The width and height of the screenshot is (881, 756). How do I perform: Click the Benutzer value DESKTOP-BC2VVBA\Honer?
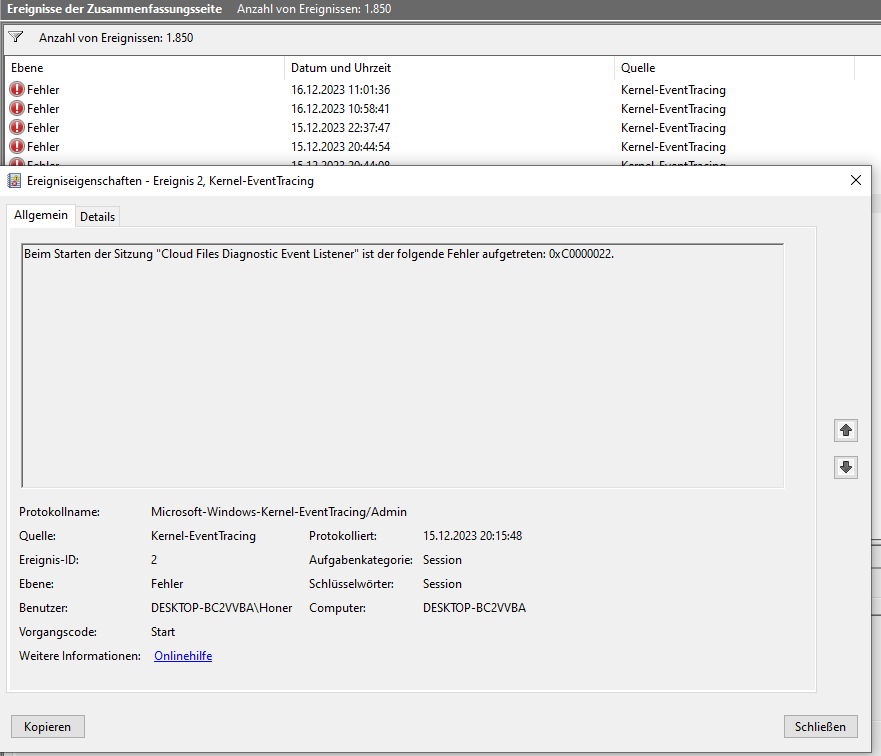click(x=221, y=608)
